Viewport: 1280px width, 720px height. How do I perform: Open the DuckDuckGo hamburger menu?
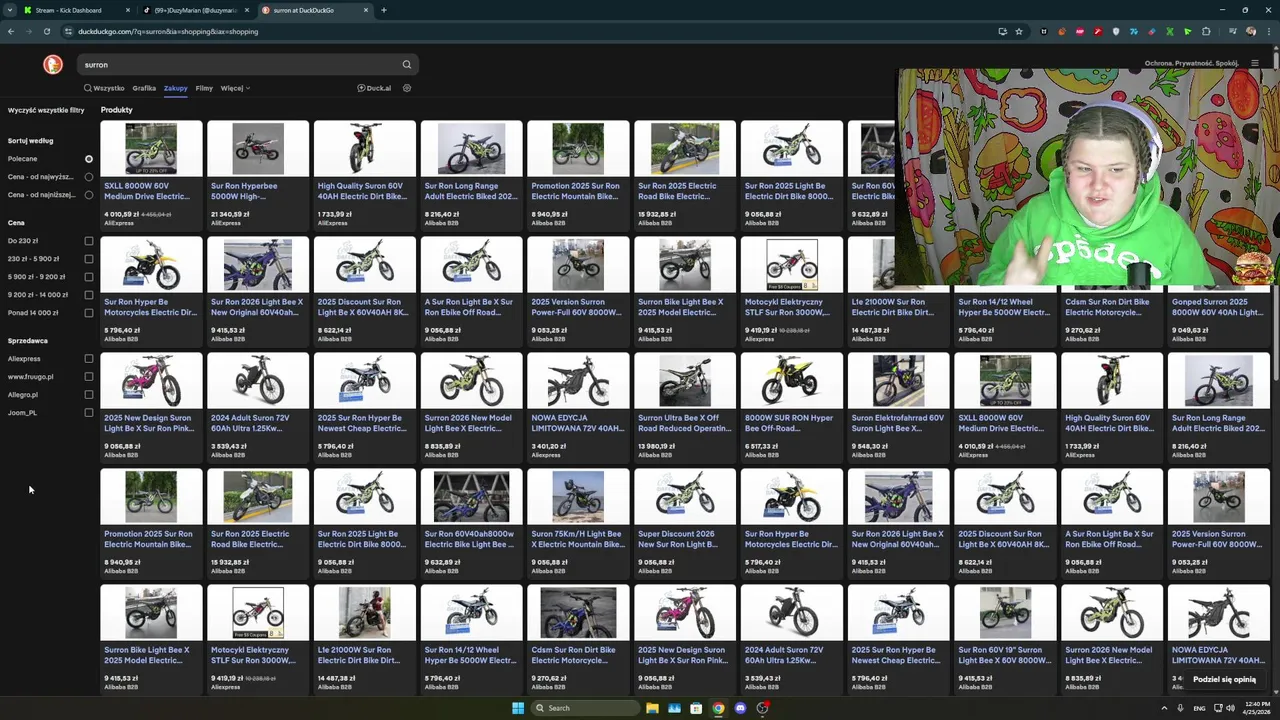point(1255,63)
